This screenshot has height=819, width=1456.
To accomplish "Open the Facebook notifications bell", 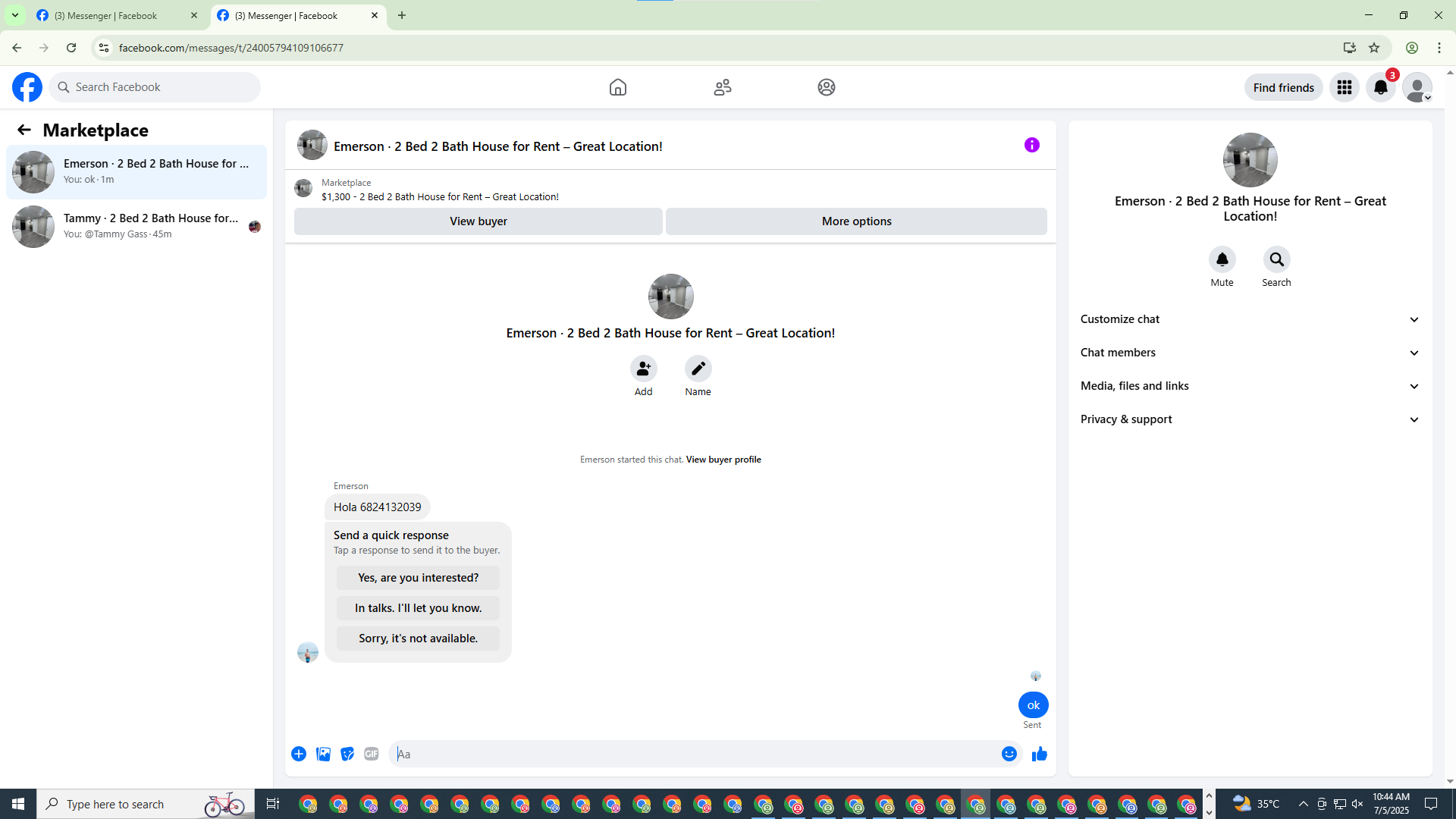I will point(1380,87).
